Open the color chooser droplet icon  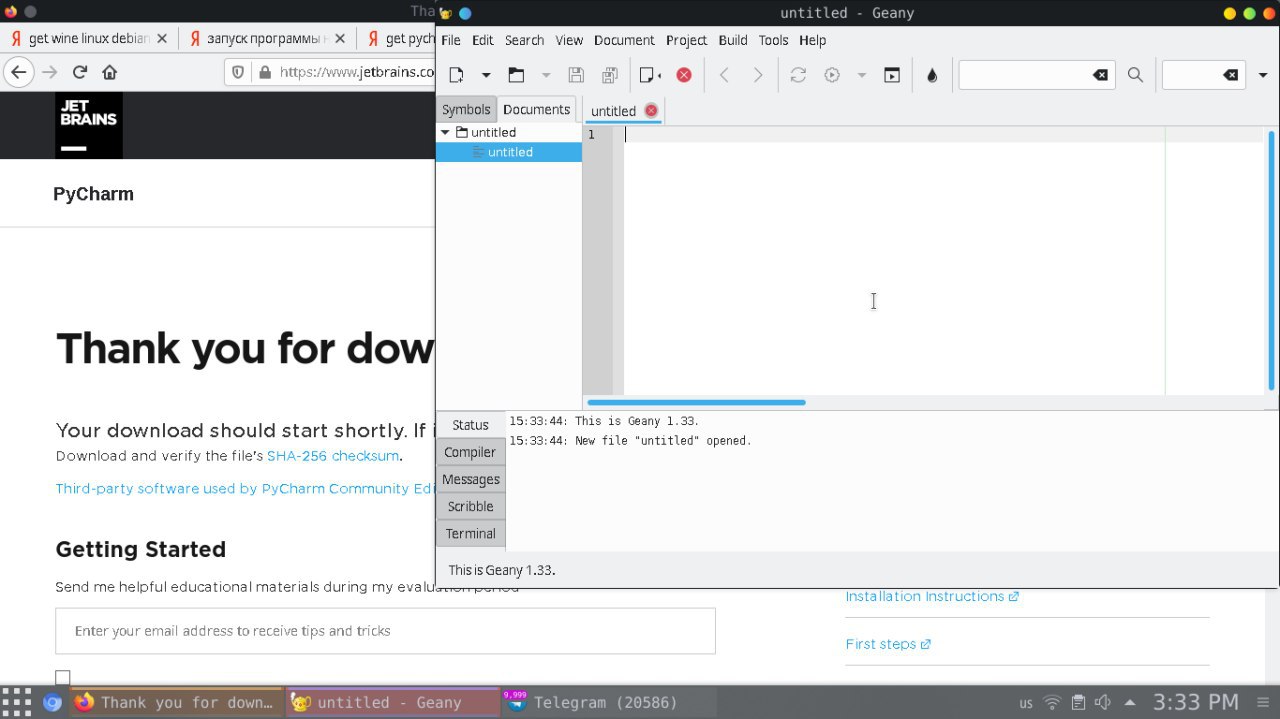932,75
